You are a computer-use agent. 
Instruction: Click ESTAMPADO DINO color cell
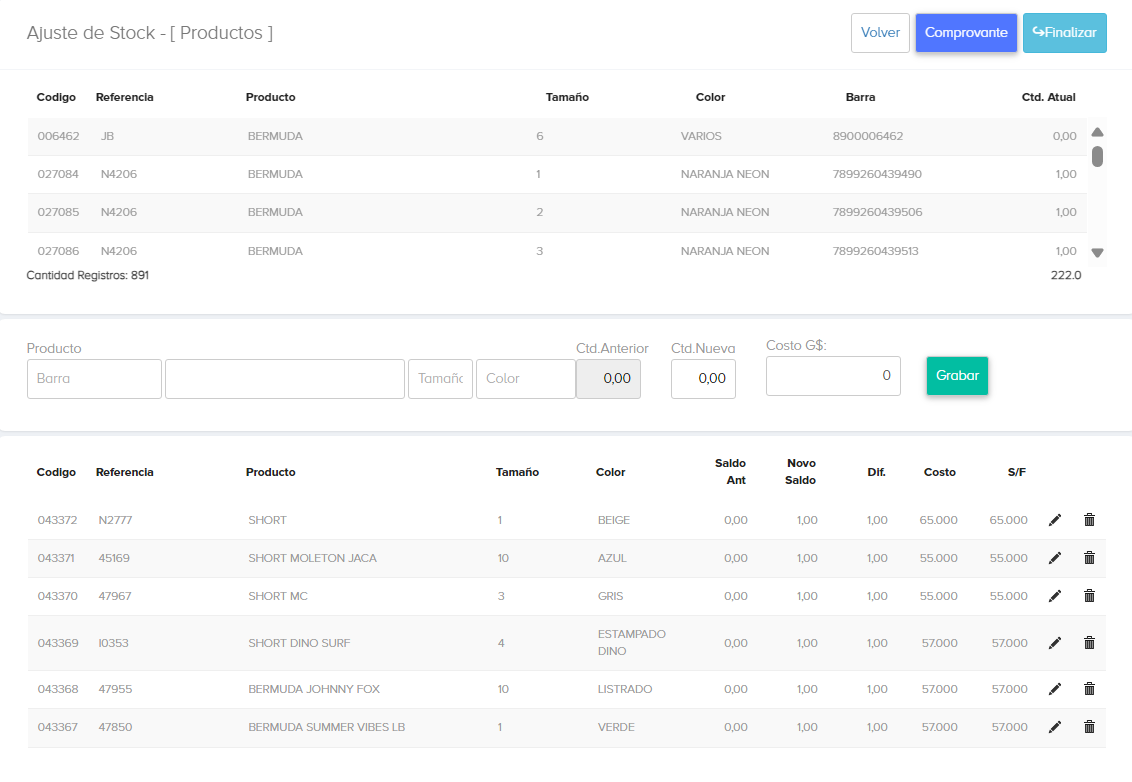[632, 643]
